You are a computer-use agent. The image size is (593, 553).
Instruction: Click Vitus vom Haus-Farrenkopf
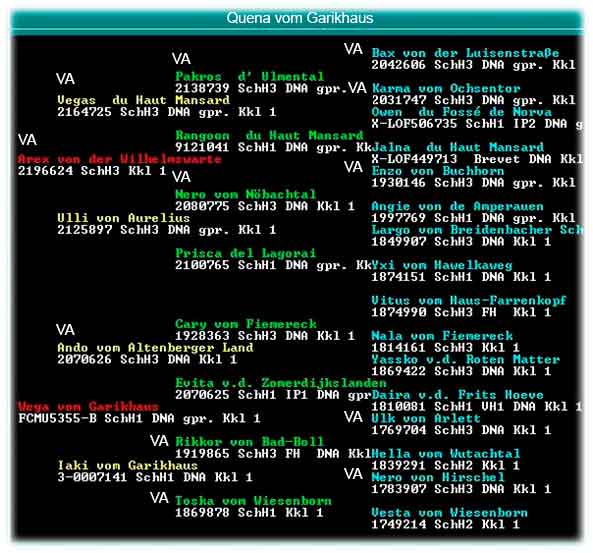tap(469, 301)
